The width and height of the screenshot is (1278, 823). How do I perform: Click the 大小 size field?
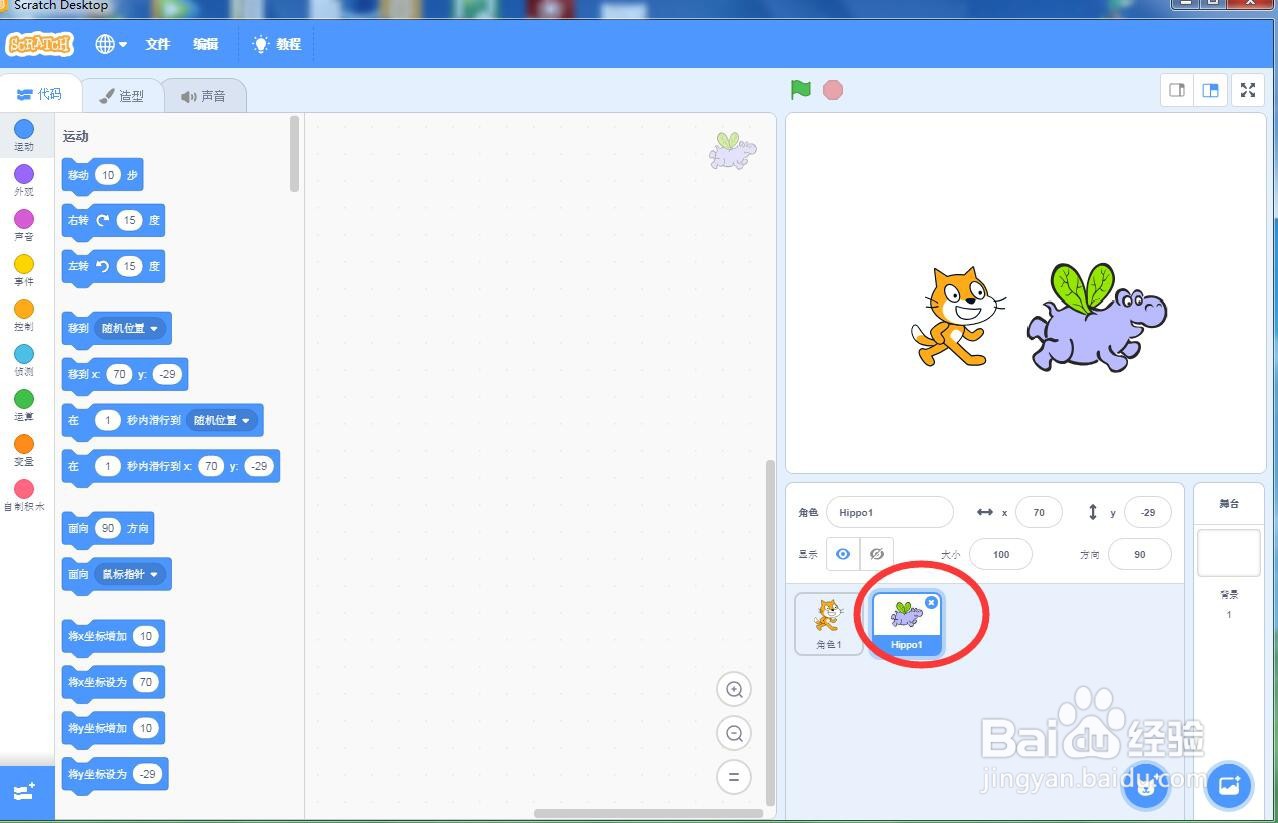(x=1001, y=554)
